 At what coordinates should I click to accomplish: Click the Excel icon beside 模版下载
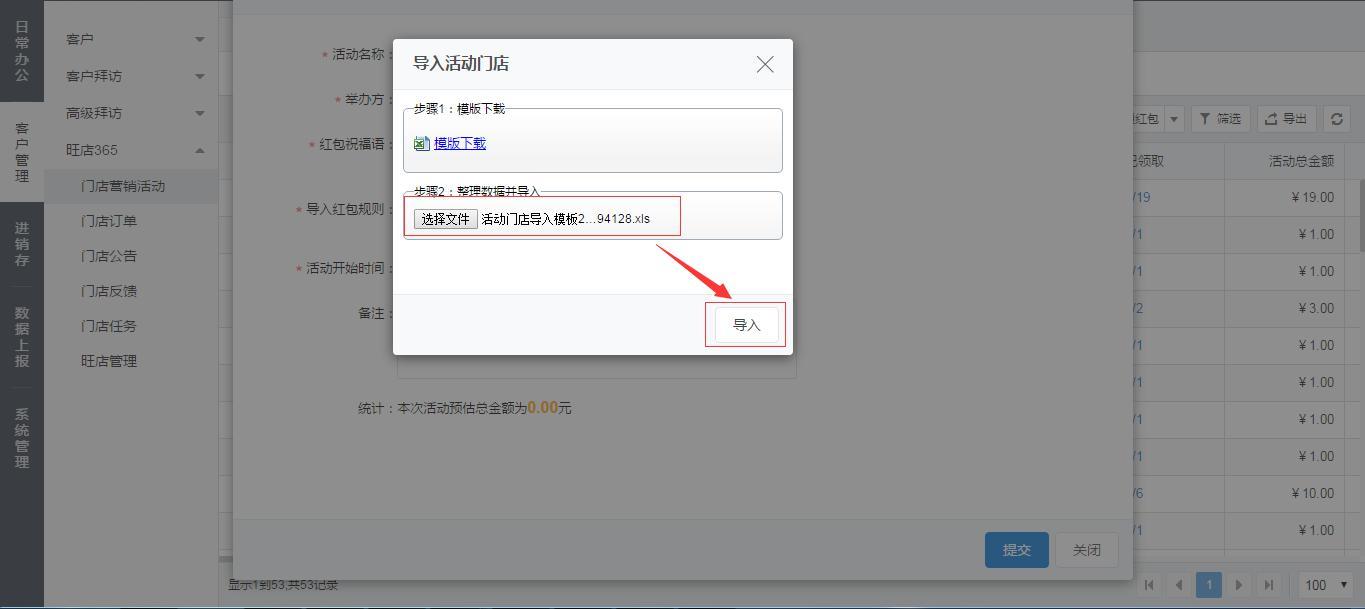tap(422, 144)
